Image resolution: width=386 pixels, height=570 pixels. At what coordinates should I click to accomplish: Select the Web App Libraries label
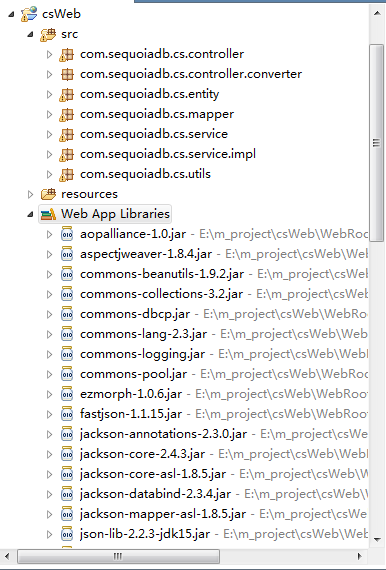pos(115,214)
